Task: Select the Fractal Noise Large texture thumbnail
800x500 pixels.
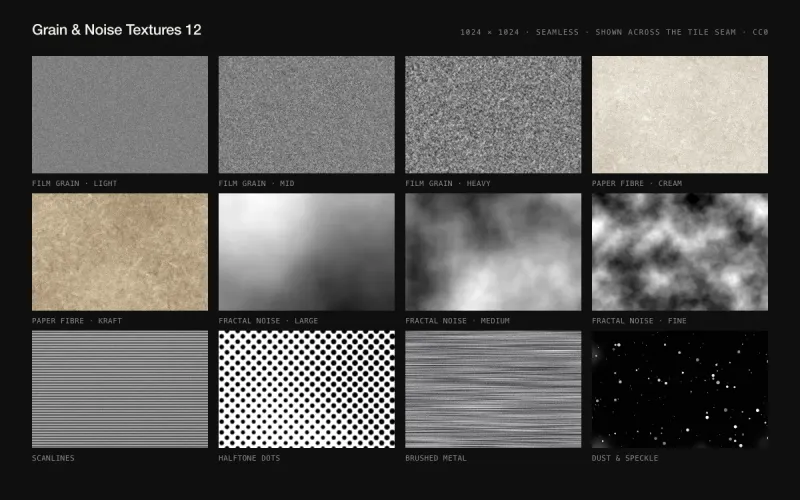Action: pyautogui.click(x=307, y=252)
